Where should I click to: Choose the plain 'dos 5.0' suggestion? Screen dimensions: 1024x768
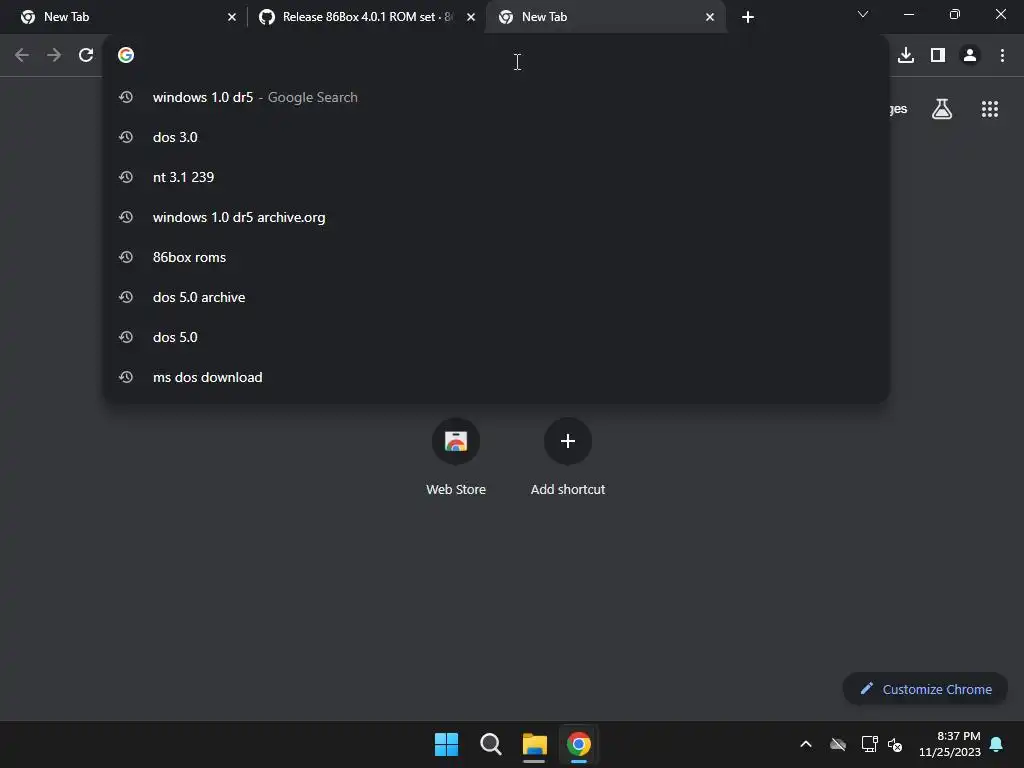point(496,337)
